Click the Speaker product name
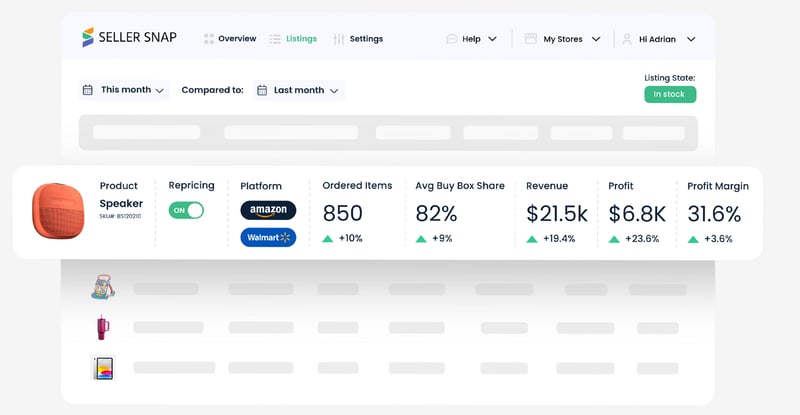This screenshot has width=800, height=415. pyautogui.click(x=121, y=204)
